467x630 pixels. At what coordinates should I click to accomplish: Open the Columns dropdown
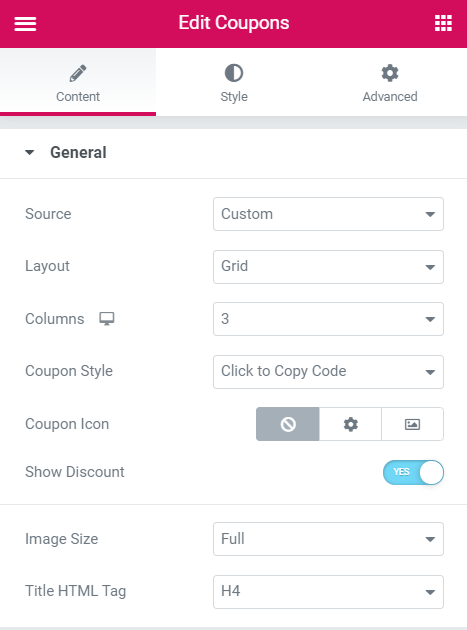pyautogui.click(x=328, y=319)
